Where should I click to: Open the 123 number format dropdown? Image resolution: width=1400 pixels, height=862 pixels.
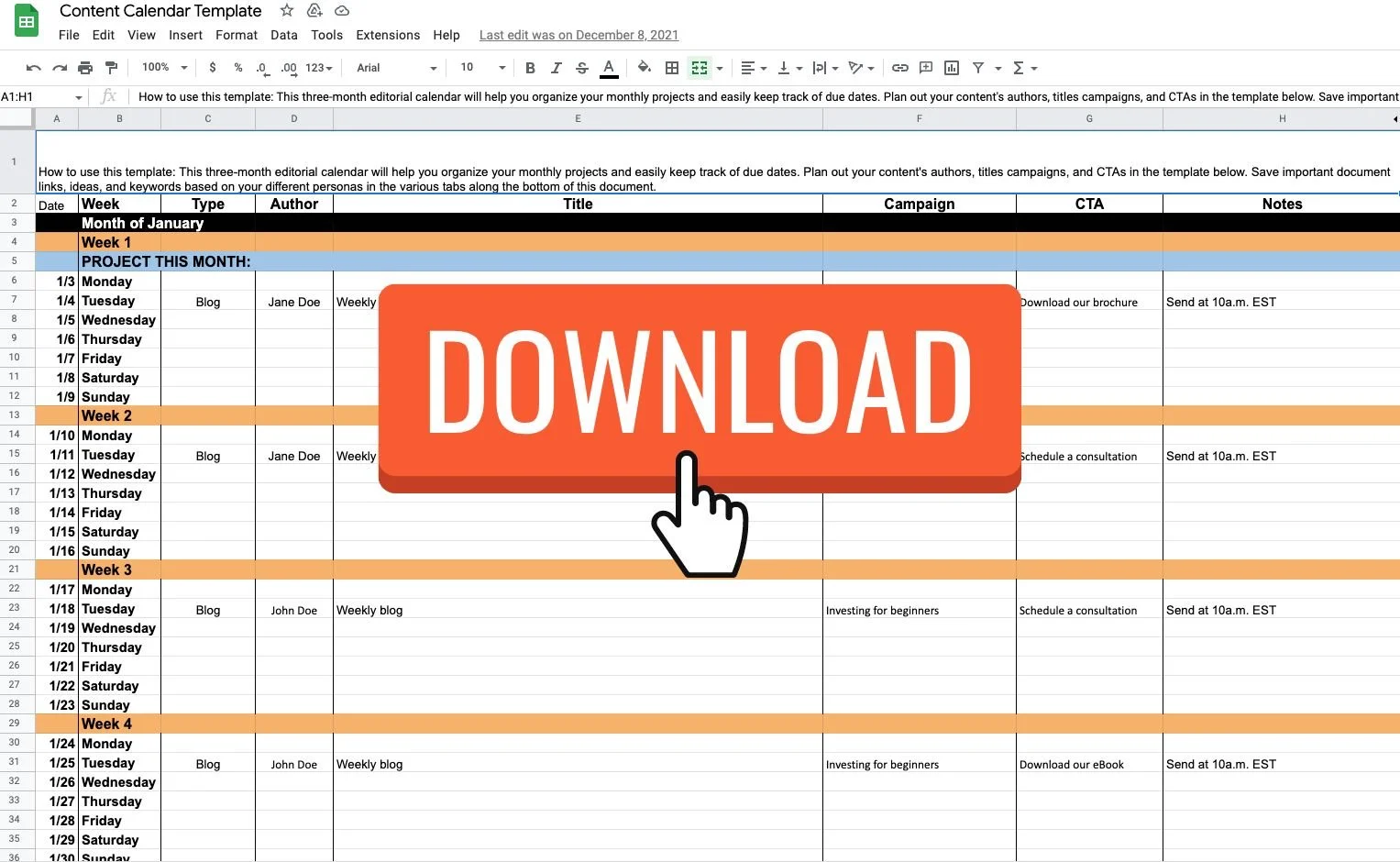[x=319, y=68]
